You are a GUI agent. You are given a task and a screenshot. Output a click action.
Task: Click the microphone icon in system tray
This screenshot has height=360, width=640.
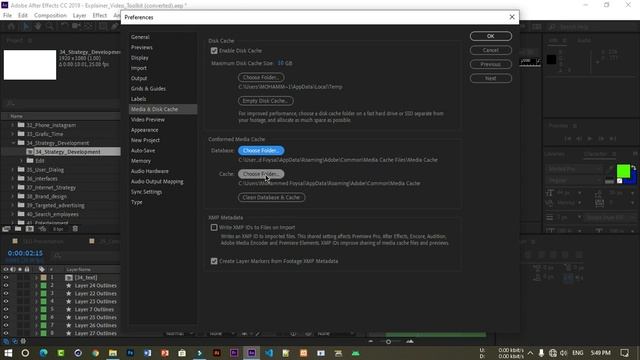pyautogui.click(x=541, y=353)
